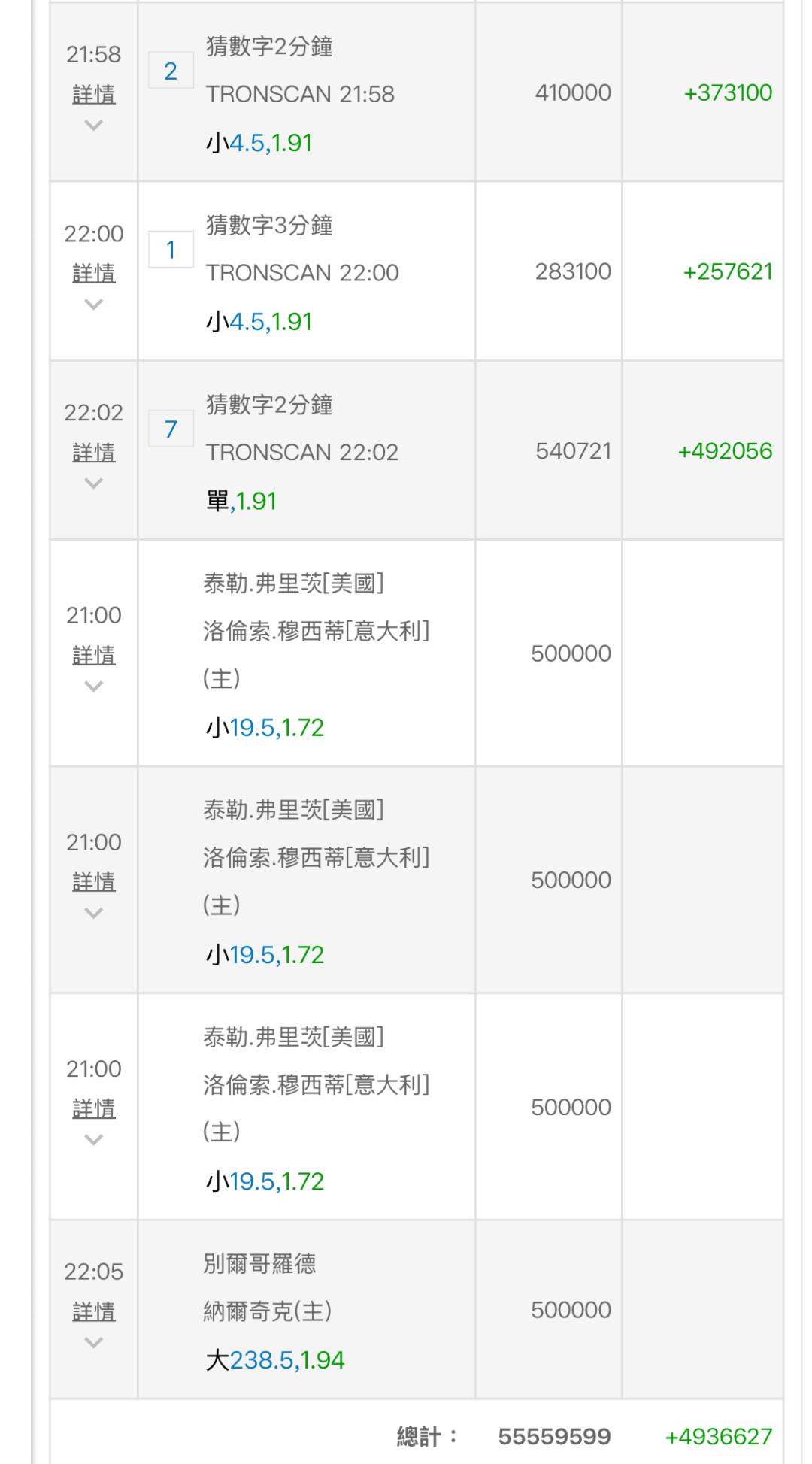Viewport: 812px width, 1464px height.
Task: Open 詳情 link for the 22:02 bet
Action: click(x=94, y=453)
